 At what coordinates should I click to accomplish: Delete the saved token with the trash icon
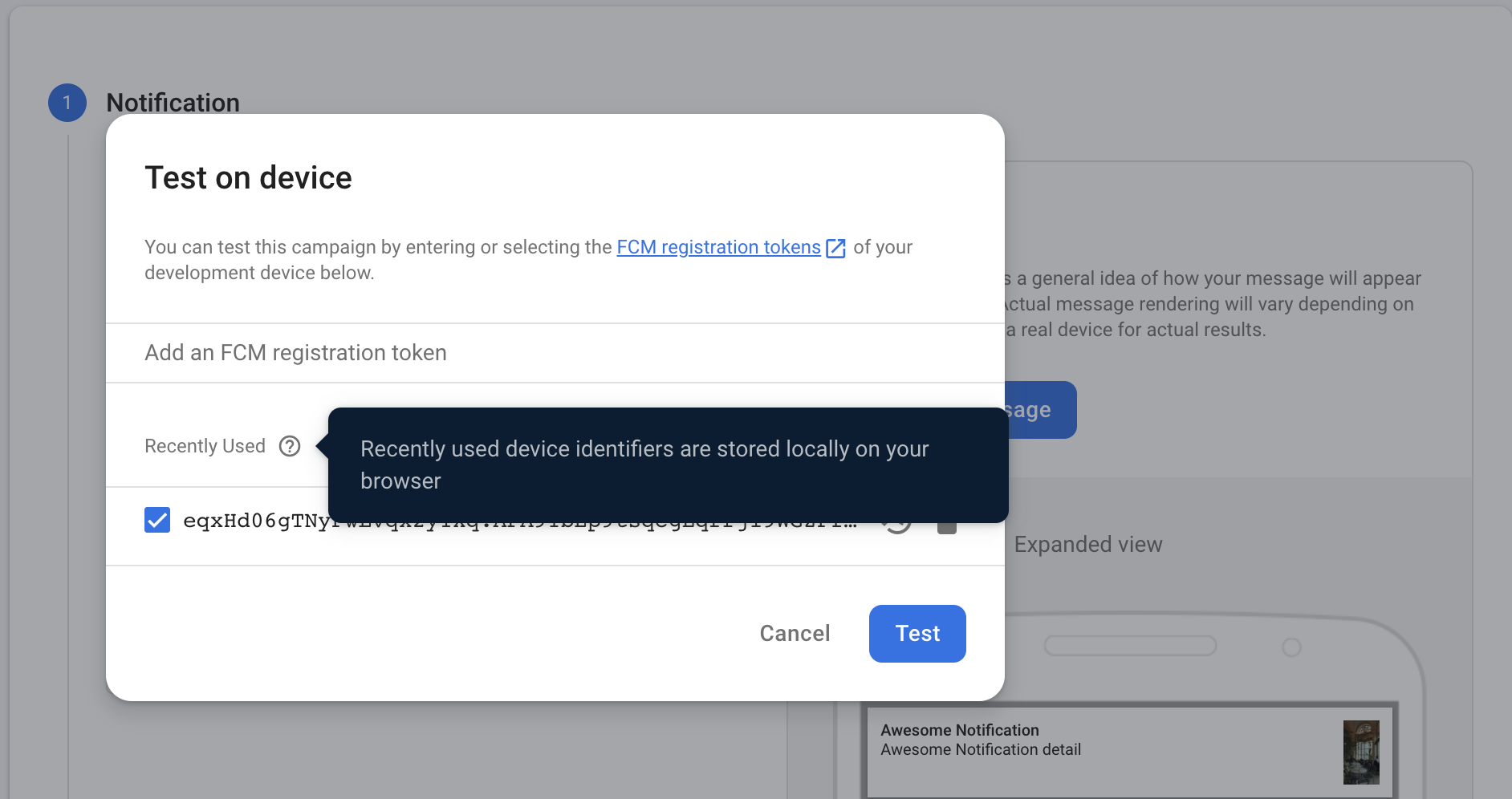947,527
